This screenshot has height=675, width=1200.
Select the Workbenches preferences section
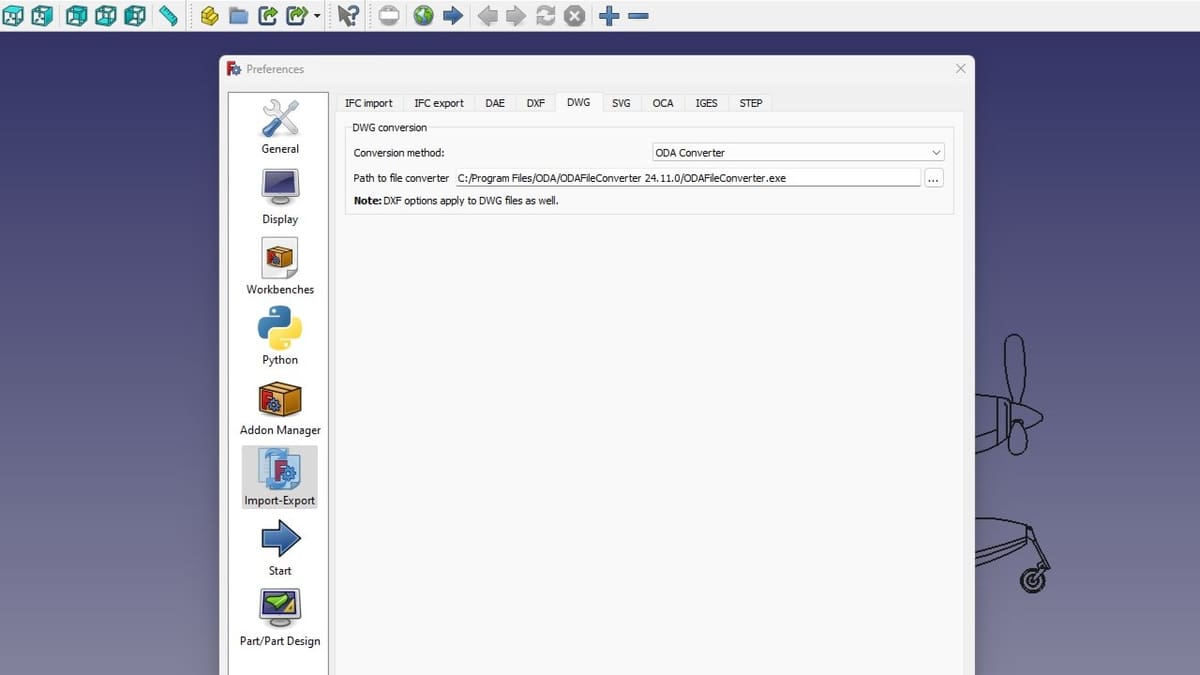(x=280, y=266)
